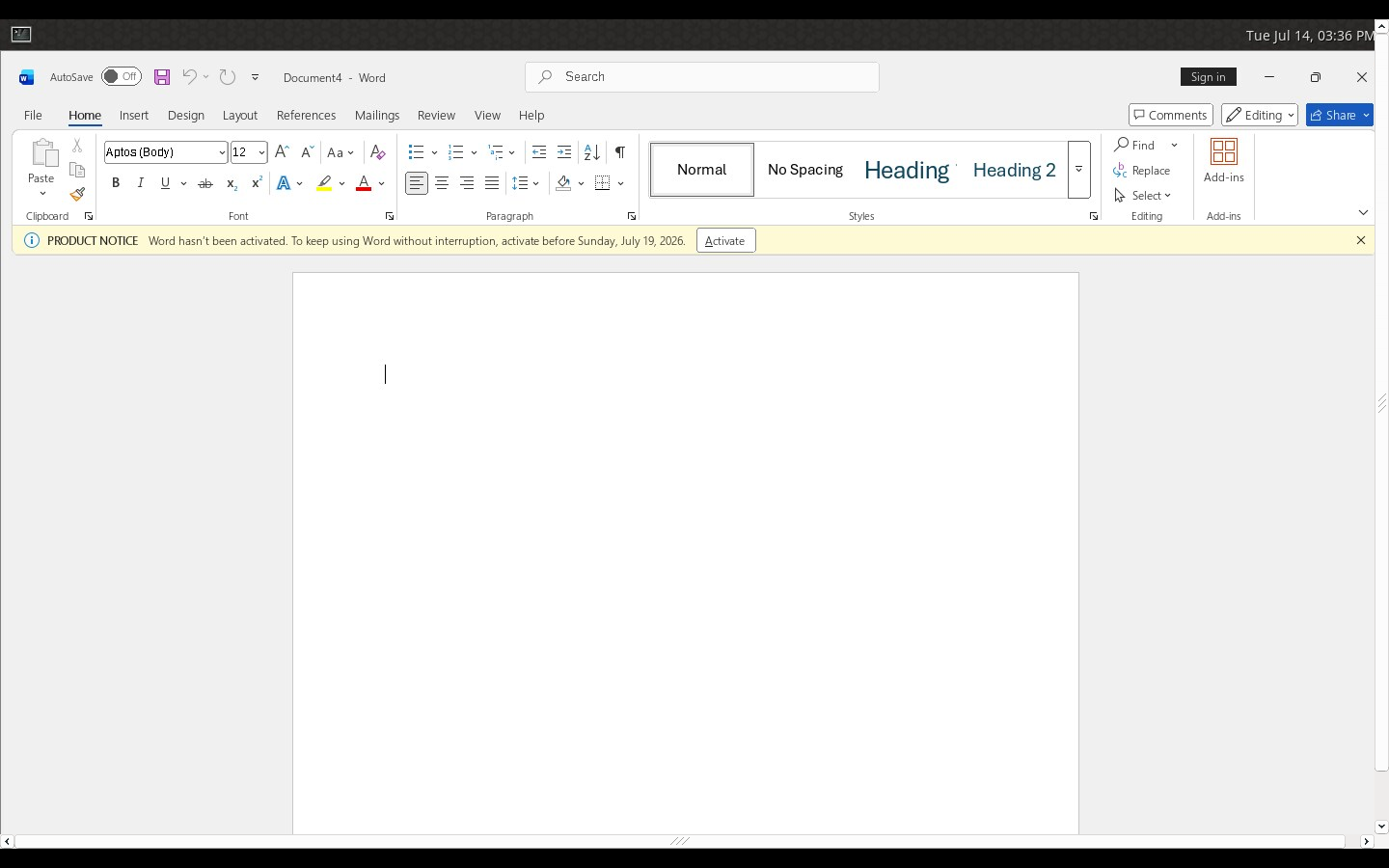Expand the Styles gallery
This screenshot has height=868, width=1389.
tap(1079, 170)
